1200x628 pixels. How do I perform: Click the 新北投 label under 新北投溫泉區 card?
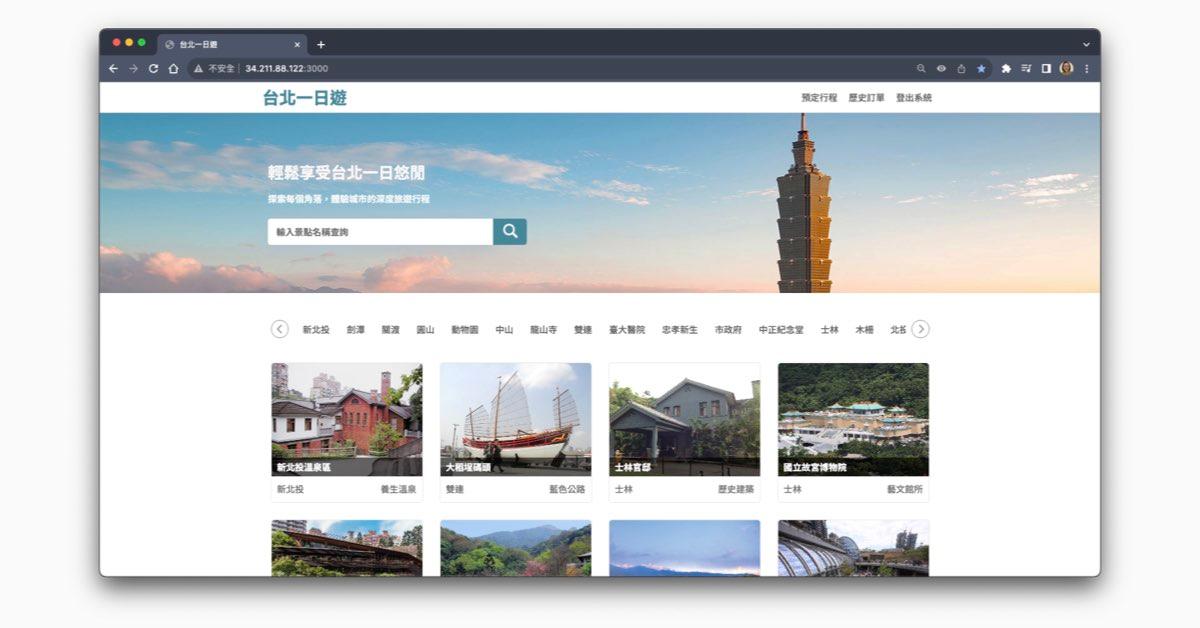pos(290,490)
